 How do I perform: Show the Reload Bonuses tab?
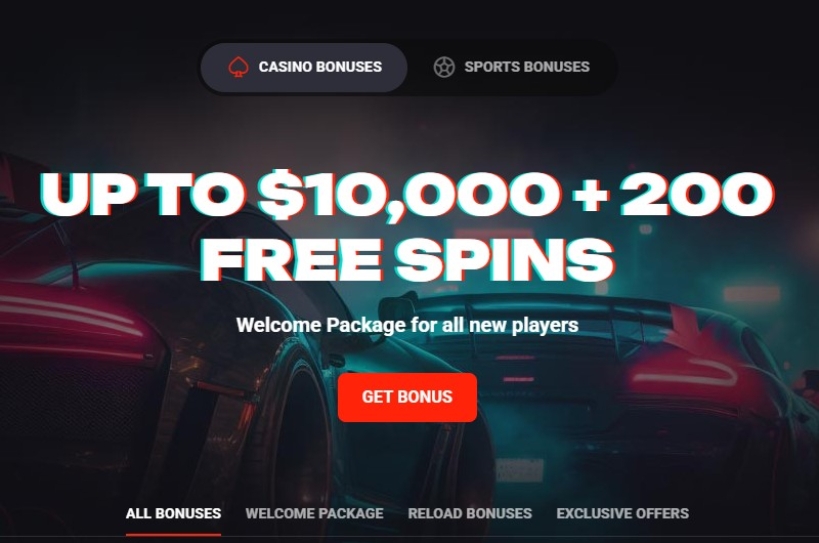point(470,514)
